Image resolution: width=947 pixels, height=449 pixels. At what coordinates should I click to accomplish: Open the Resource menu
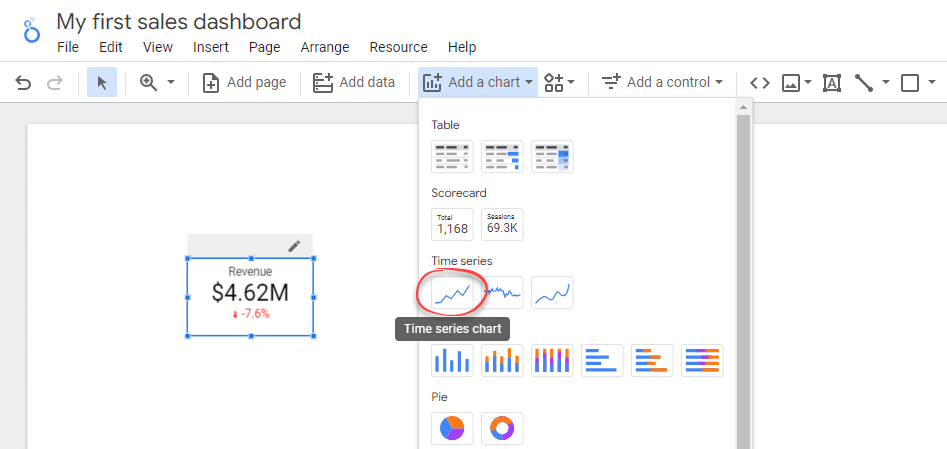click(x=399, y=47)
